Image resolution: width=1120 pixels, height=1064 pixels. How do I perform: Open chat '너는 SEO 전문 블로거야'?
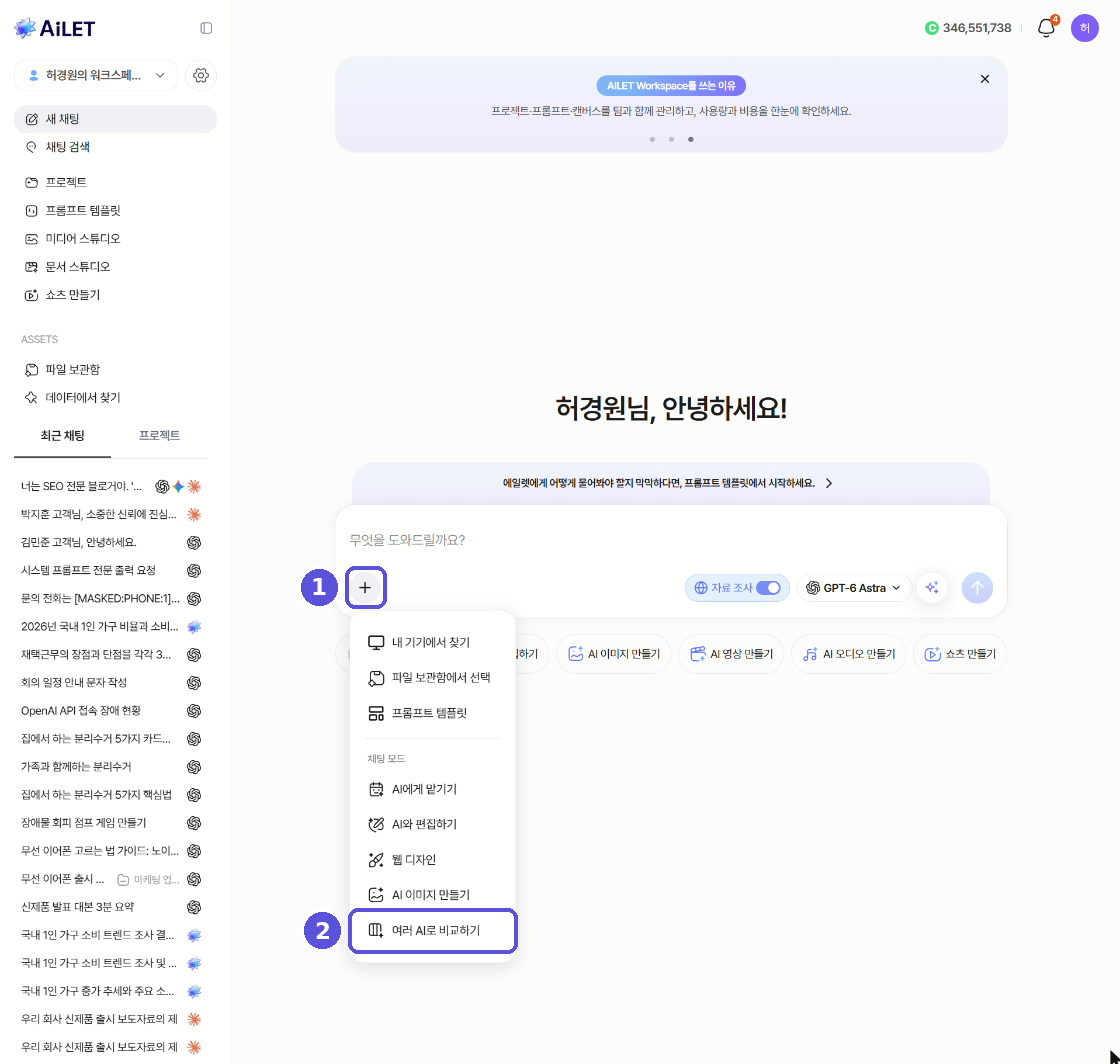coord(111,486)
